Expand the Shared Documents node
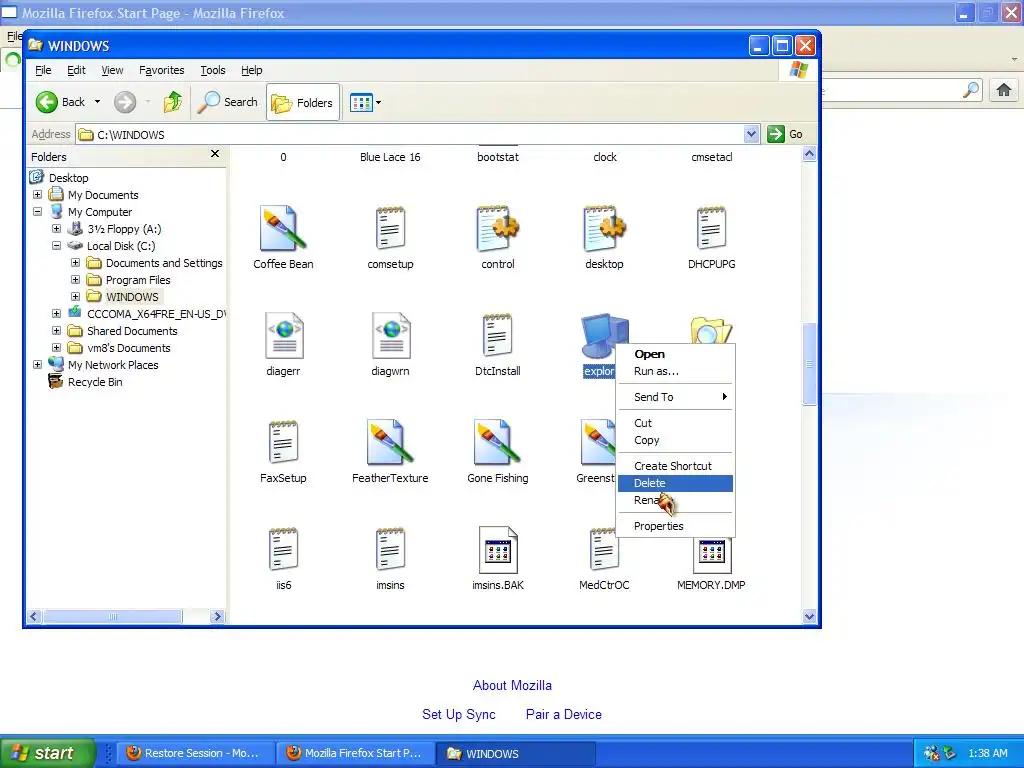This screenshot has height=768, width=1024. [57, 330]
